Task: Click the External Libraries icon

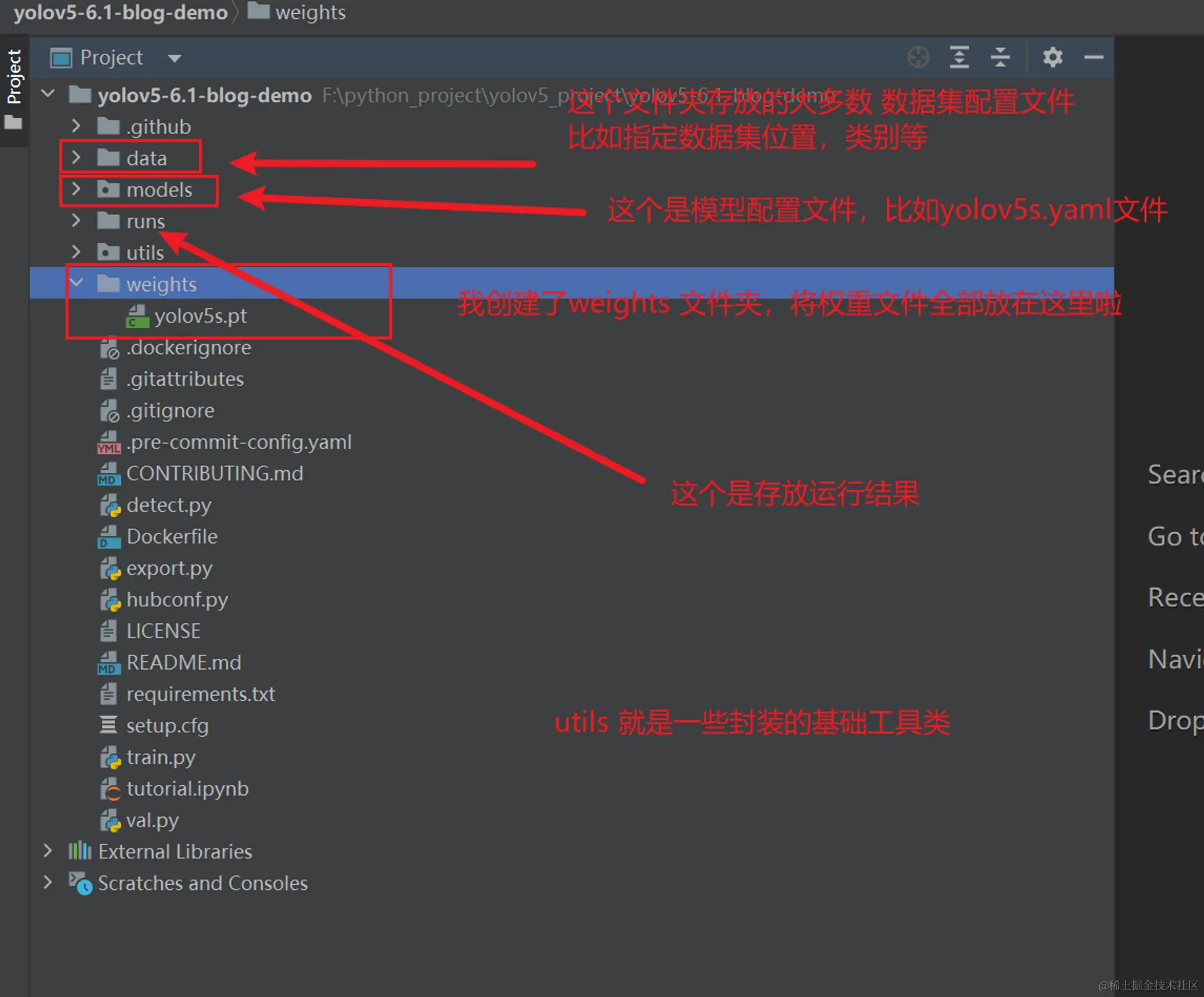Action: 80,851
